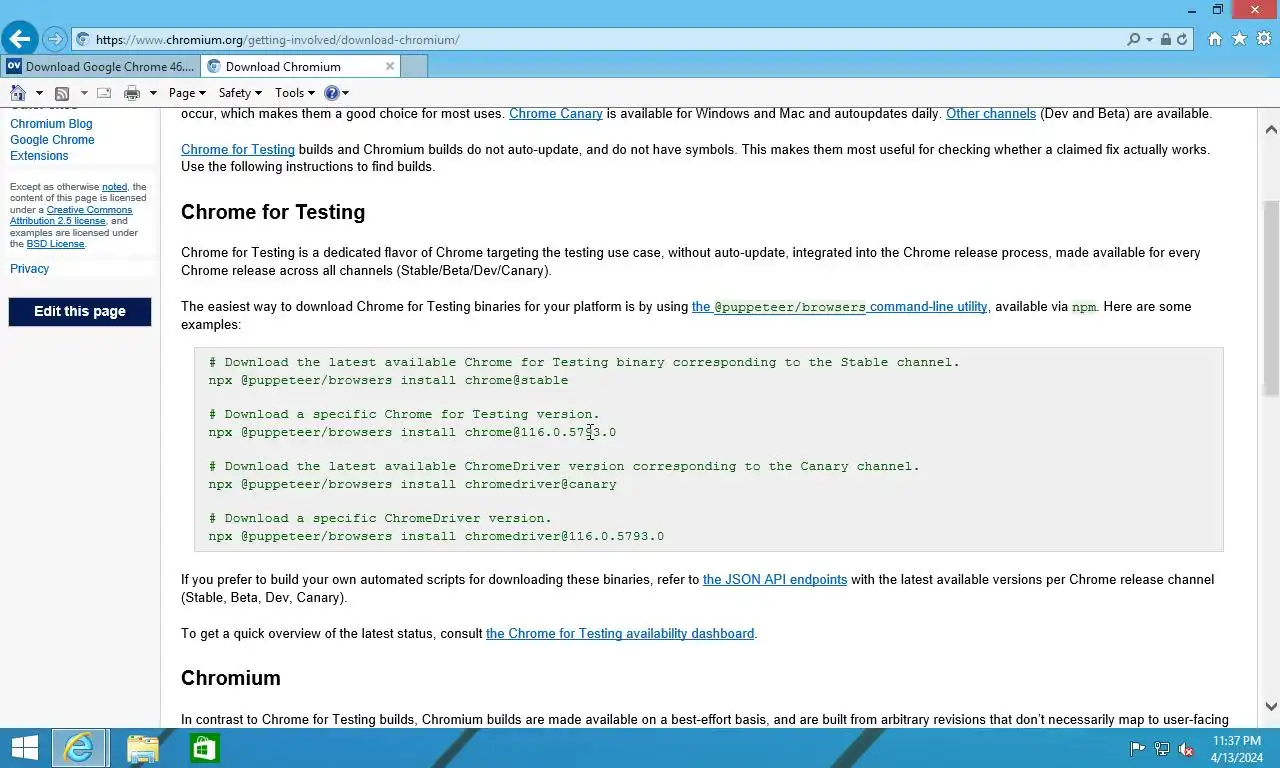Open the address bar autocomplete dropdown arrow
This screenshot has height=768, width=1280.
tap(1149, 40)
